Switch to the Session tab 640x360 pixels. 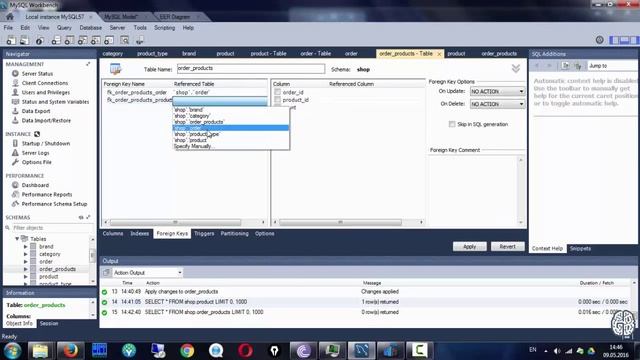coord(49,323)
